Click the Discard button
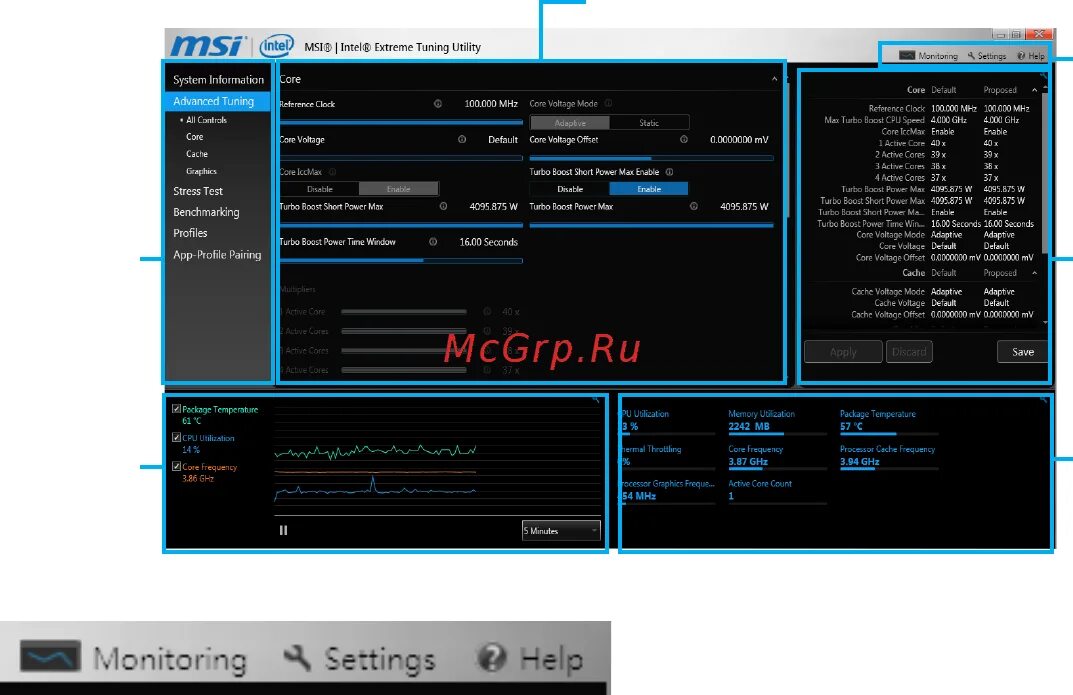The width and height of the screenshot is (1073, 695). coord(909,352)
